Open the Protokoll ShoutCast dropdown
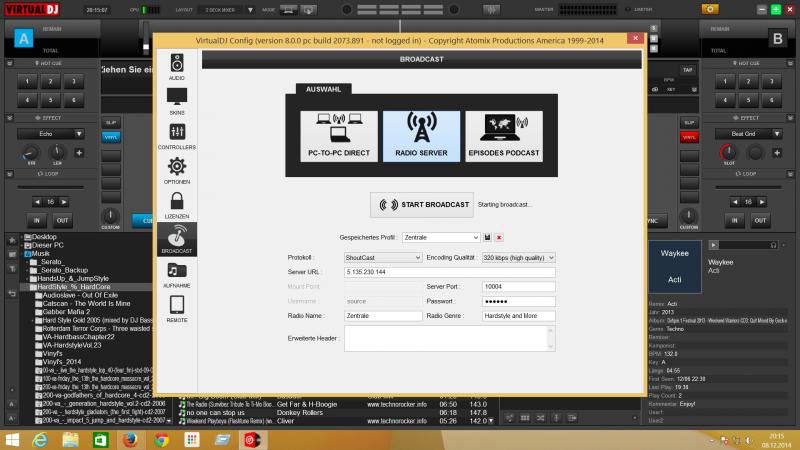The height and width of the screenshot is (450, 800). tap(383, 258)
